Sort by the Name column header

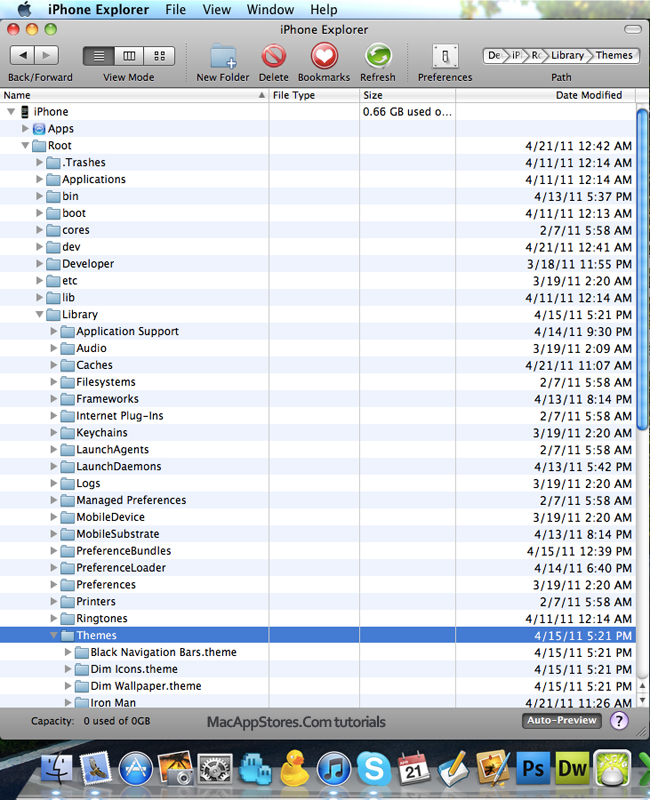134,95
